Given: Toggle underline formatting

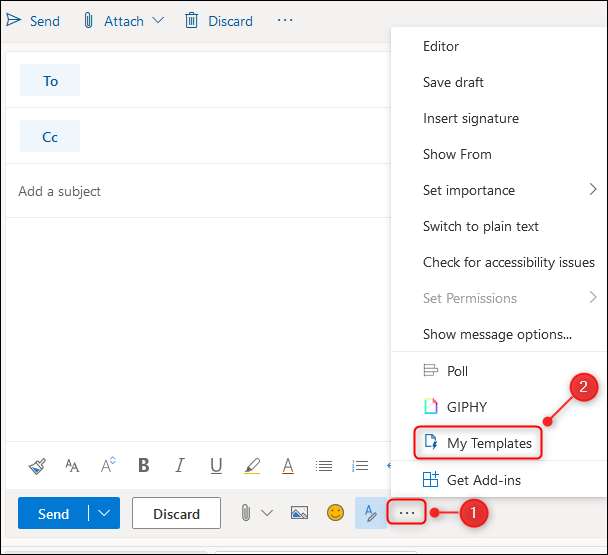Looking at the screenshot, I should point(216,466).
